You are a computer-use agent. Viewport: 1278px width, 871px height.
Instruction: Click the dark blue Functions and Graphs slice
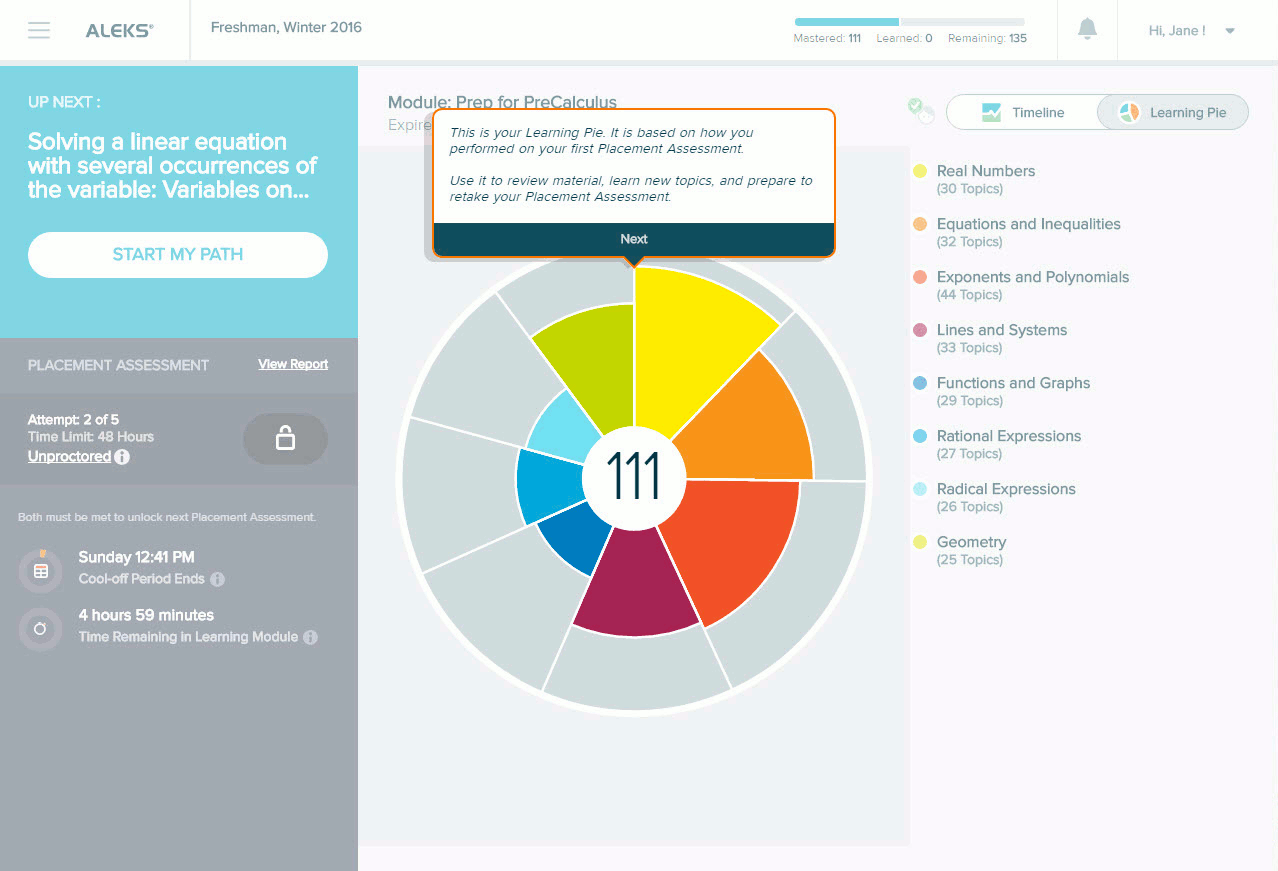click(575, 536)
